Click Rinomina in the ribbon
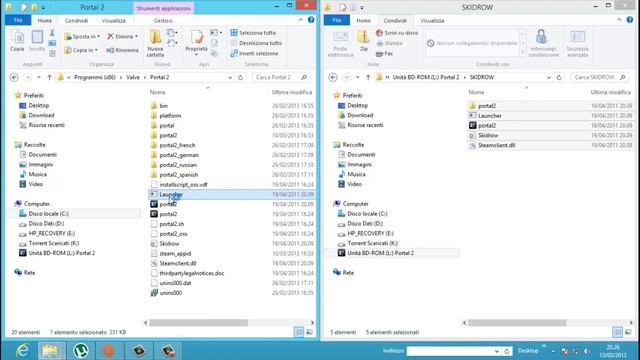The image size is (640, 360). tap(122, 50)
